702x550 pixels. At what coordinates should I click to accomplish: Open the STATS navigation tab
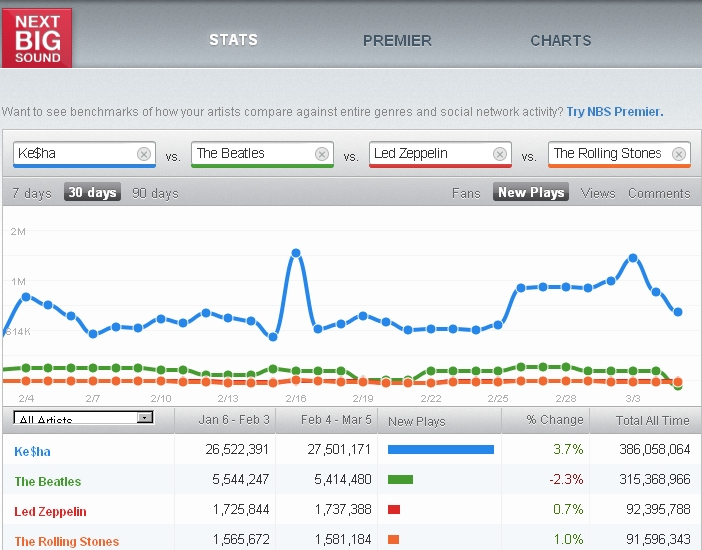click(233, 40)
